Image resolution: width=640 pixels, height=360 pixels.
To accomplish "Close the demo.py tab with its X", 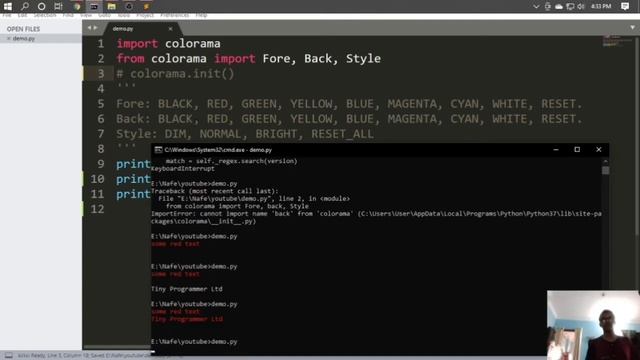I will pyautogui.click(x=171, y=29).
